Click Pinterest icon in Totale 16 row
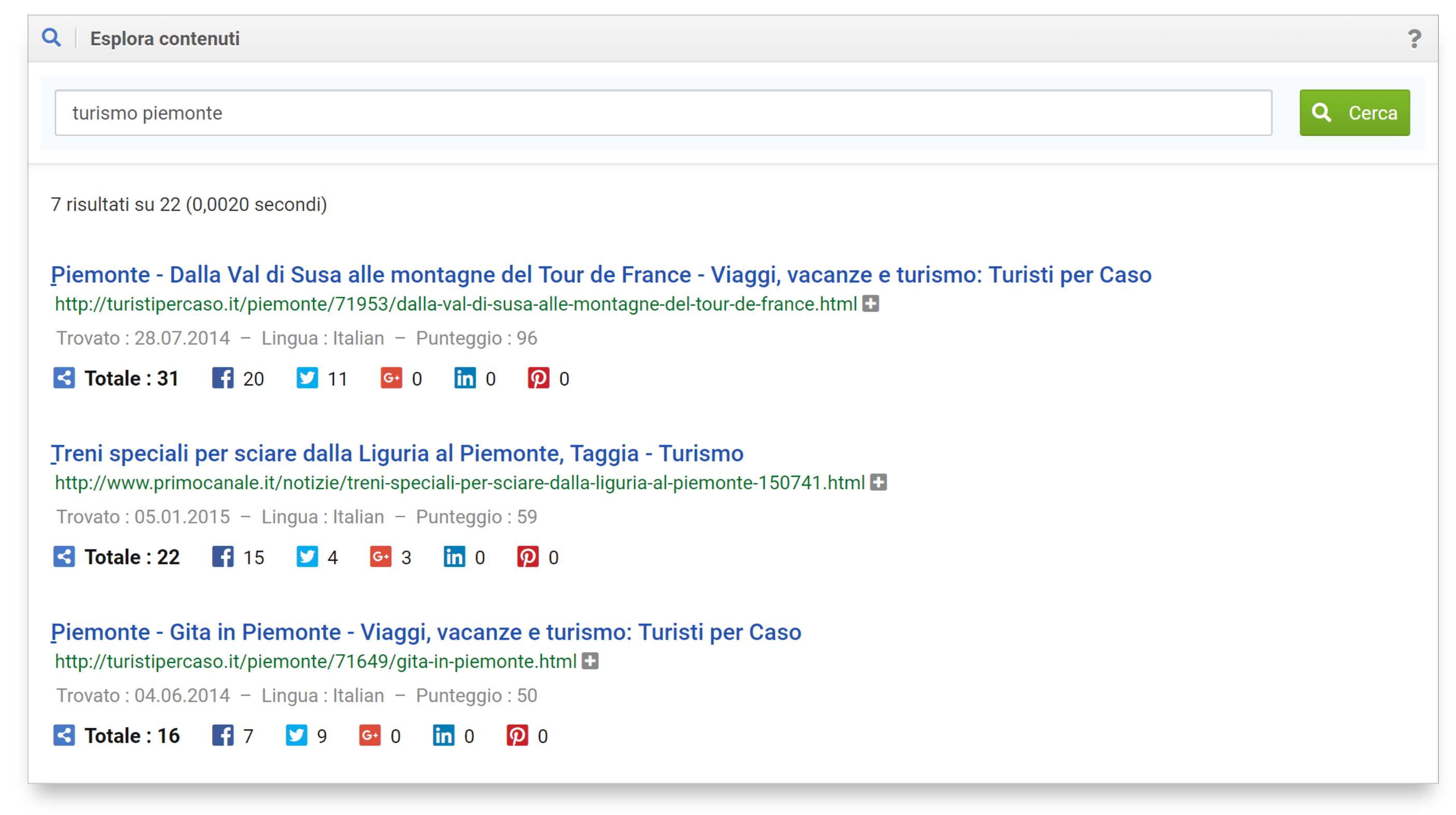This screenshot has height=815, width=1456. [x=516, y=735]
